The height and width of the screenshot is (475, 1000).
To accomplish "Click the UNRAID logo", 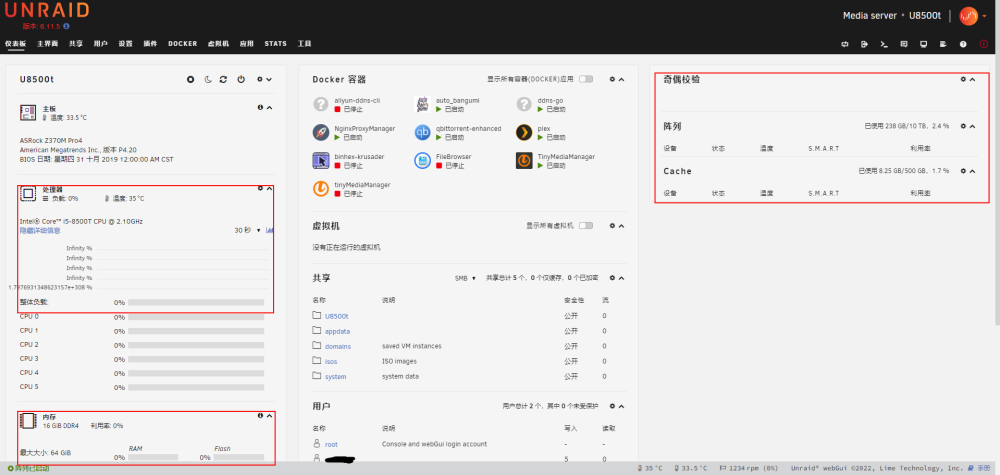I will click(47, 10).
